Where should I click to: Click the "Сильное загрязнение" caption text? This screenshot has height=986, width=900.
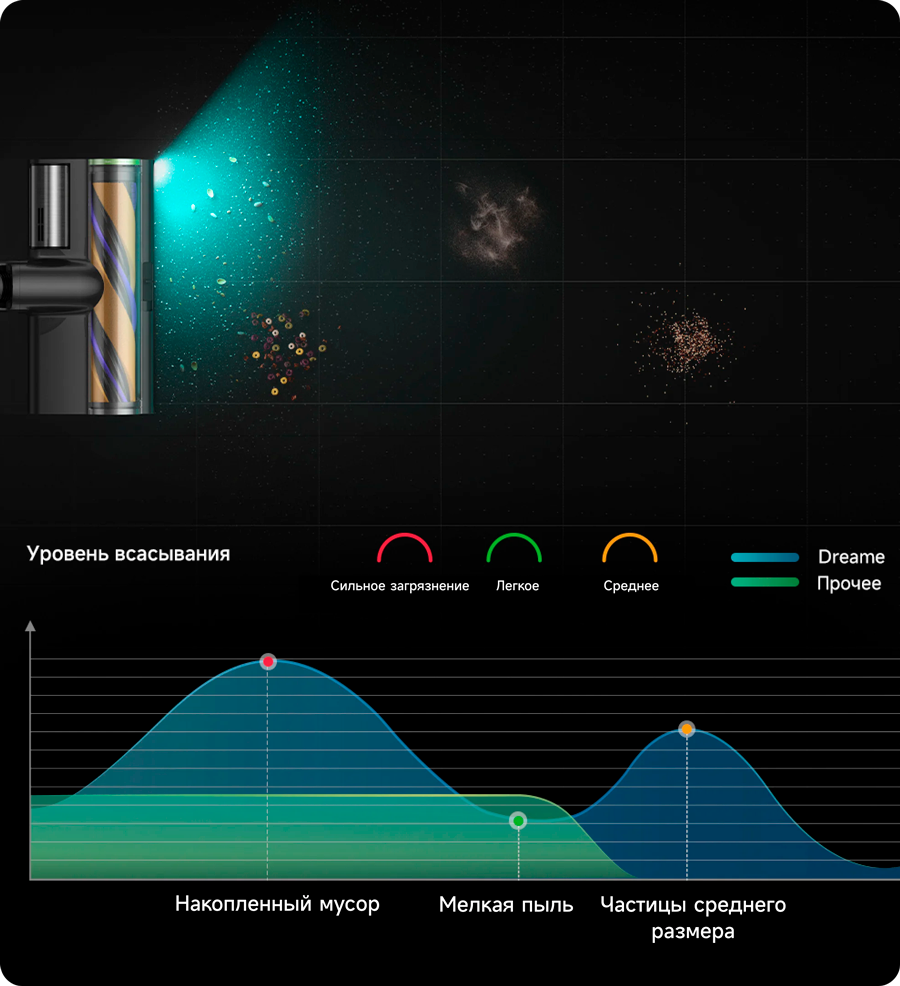coord(399,586)
